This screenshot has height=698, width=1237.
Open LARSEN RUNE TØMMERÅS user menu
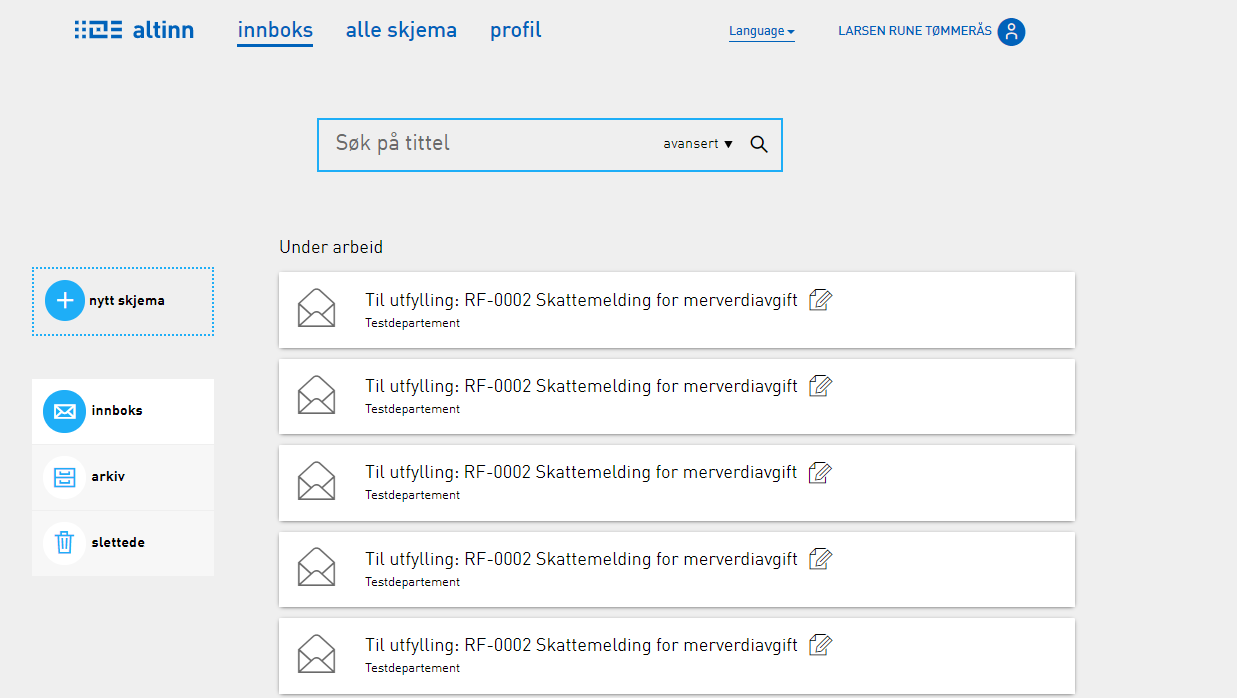[914, 31]
